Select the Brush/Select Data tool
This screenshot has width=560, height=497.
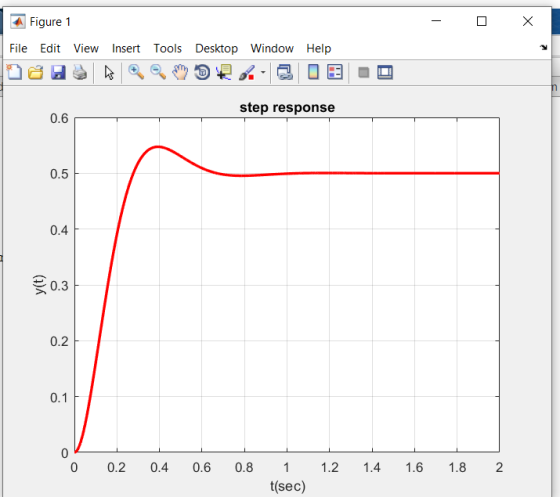tap(247, 72)
